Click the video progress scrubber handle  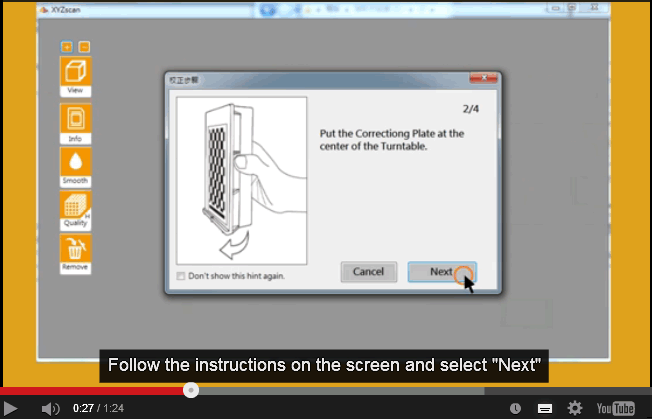[191, 390]
